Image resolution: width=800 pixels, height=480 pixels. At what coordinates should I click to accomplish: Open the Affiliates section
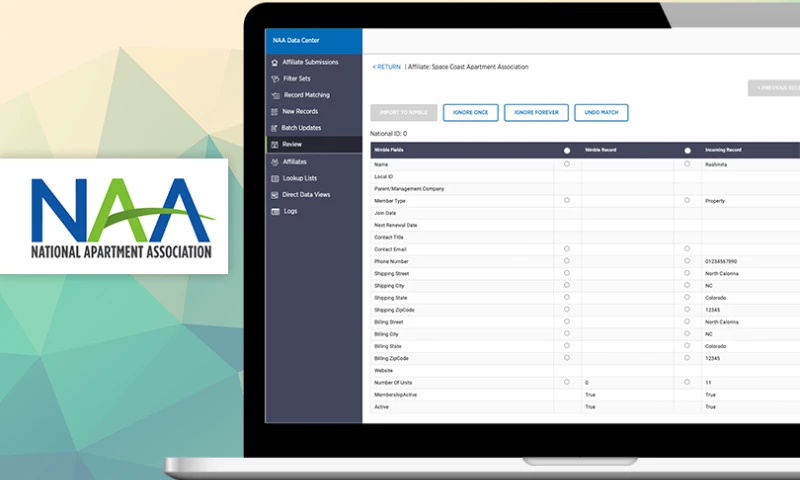[294, 162]
